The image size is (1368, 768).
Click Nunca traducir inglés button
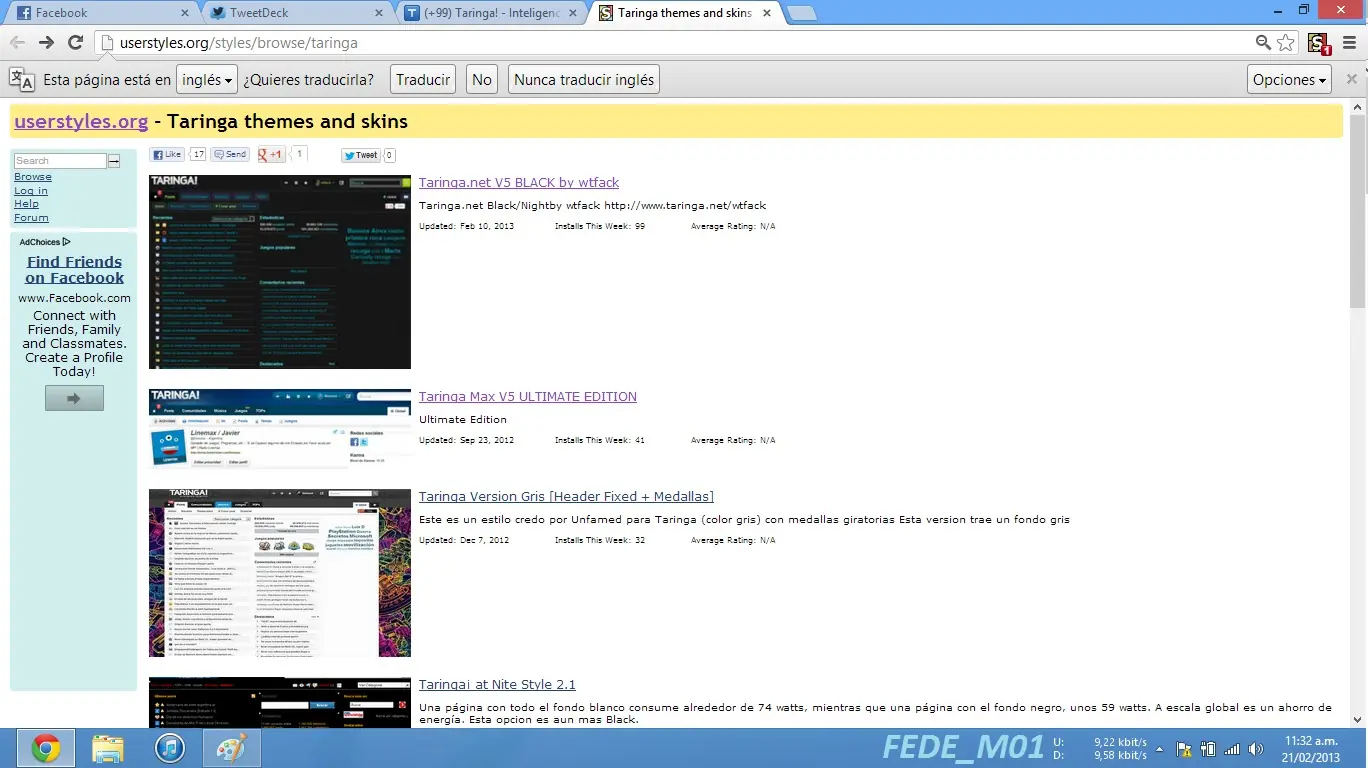click(x=584, y=80)
